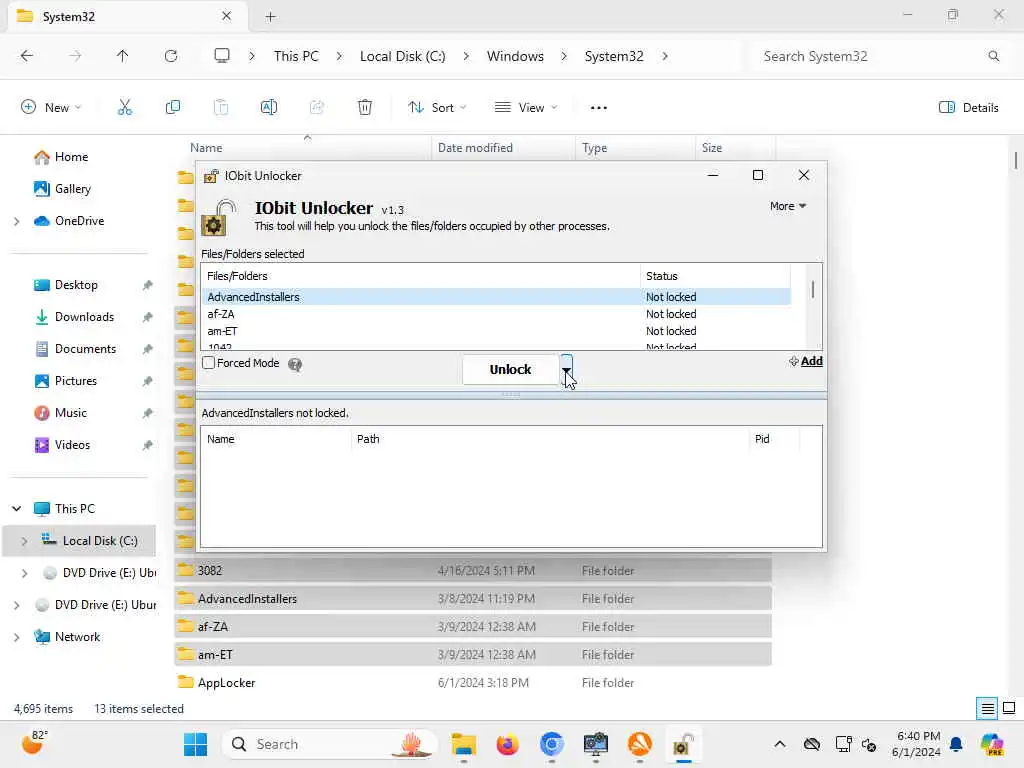Open the Windows Start menu
This screenshot has height=768, width=1024.
(195, 744)
